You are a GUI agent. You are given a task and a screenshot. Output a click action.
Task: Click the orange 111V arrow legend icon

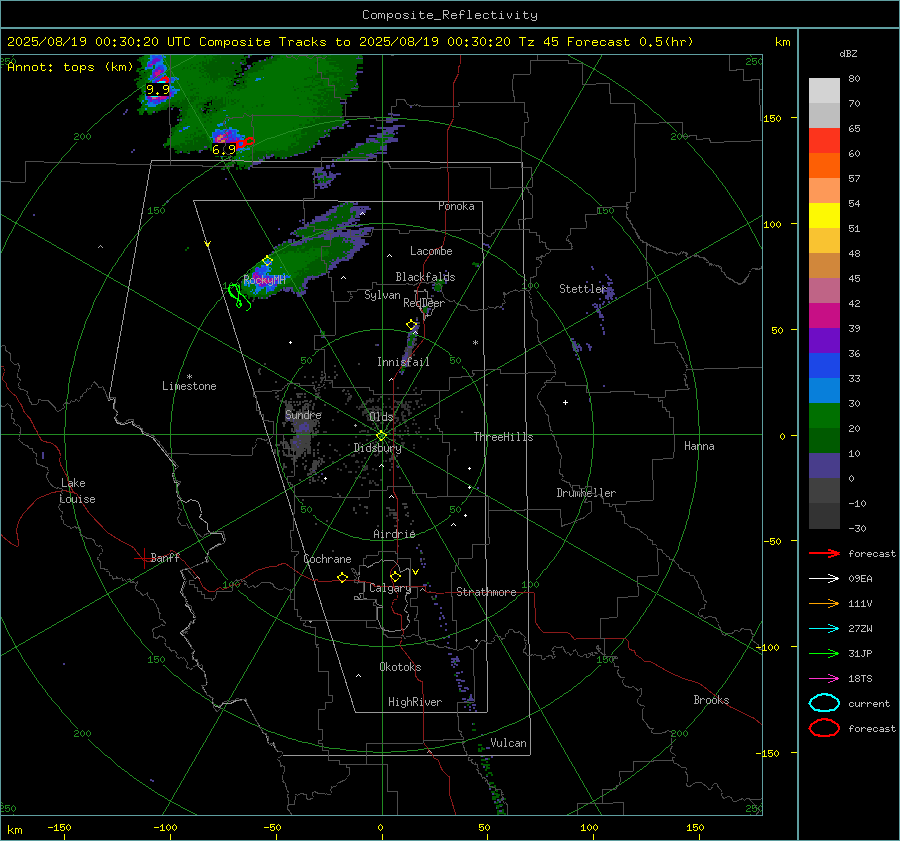(x=825, y=603)
